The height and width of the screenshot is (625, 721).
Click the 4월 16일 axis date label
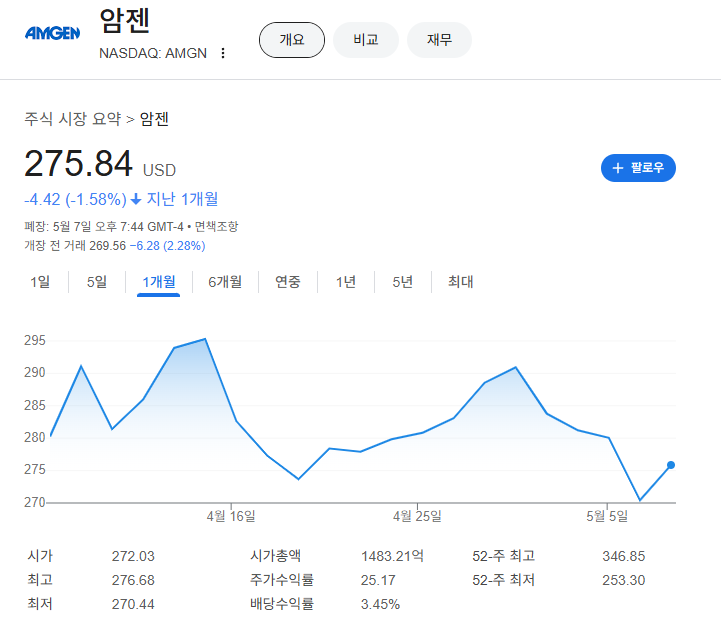click(x=231, y=516)
